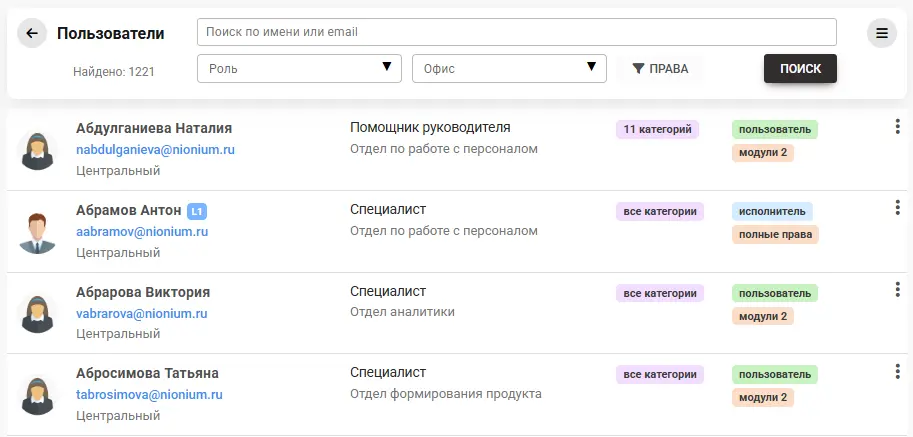Viewport: 913px width, 437px height.
Task: Click the avatar of Абрамов Антон
Action: click(38, 232)
